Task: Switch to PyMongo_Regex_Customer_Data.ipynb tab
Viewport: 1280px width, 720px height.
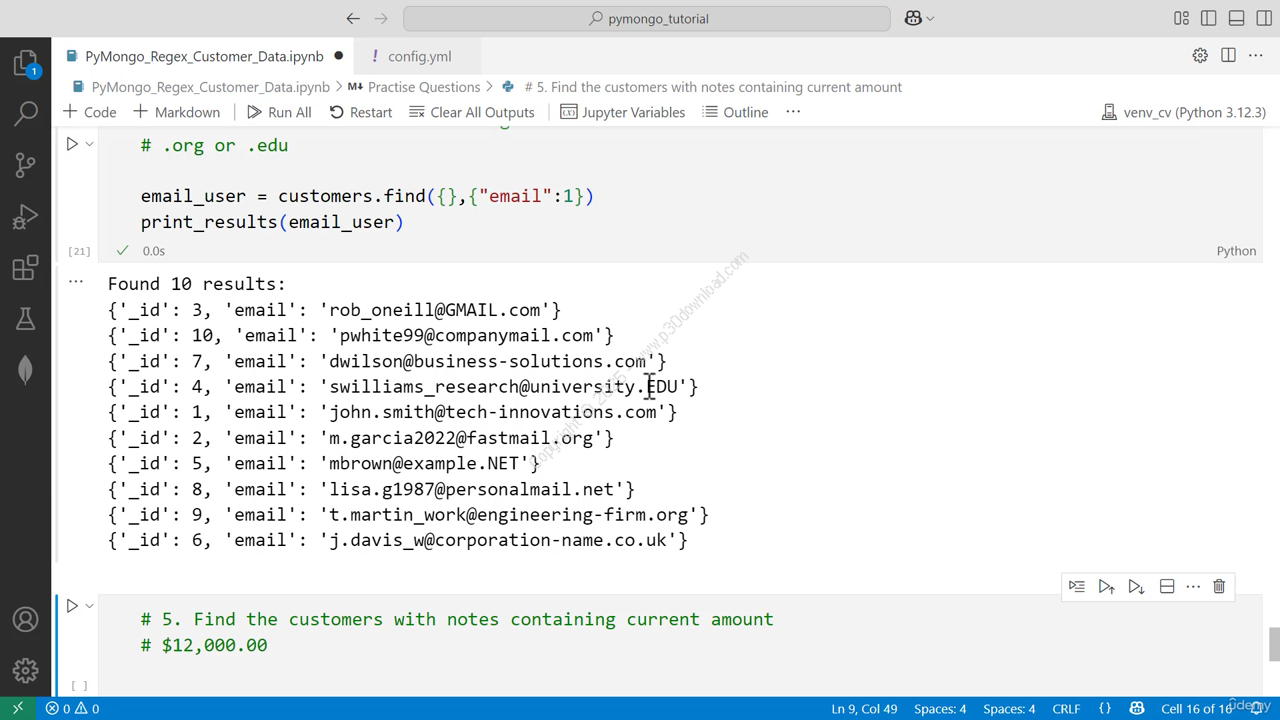Action: [204, 56]
